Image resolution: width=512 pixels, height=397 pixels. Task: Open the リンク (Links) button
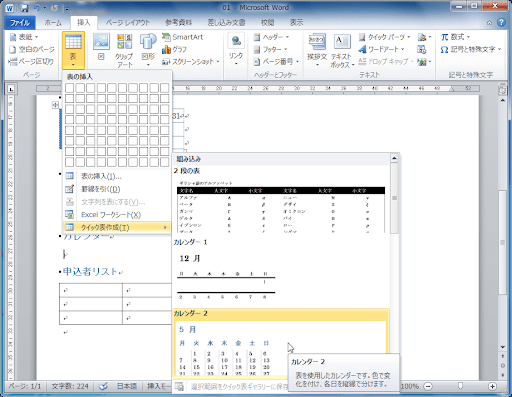tap(236, 49)
